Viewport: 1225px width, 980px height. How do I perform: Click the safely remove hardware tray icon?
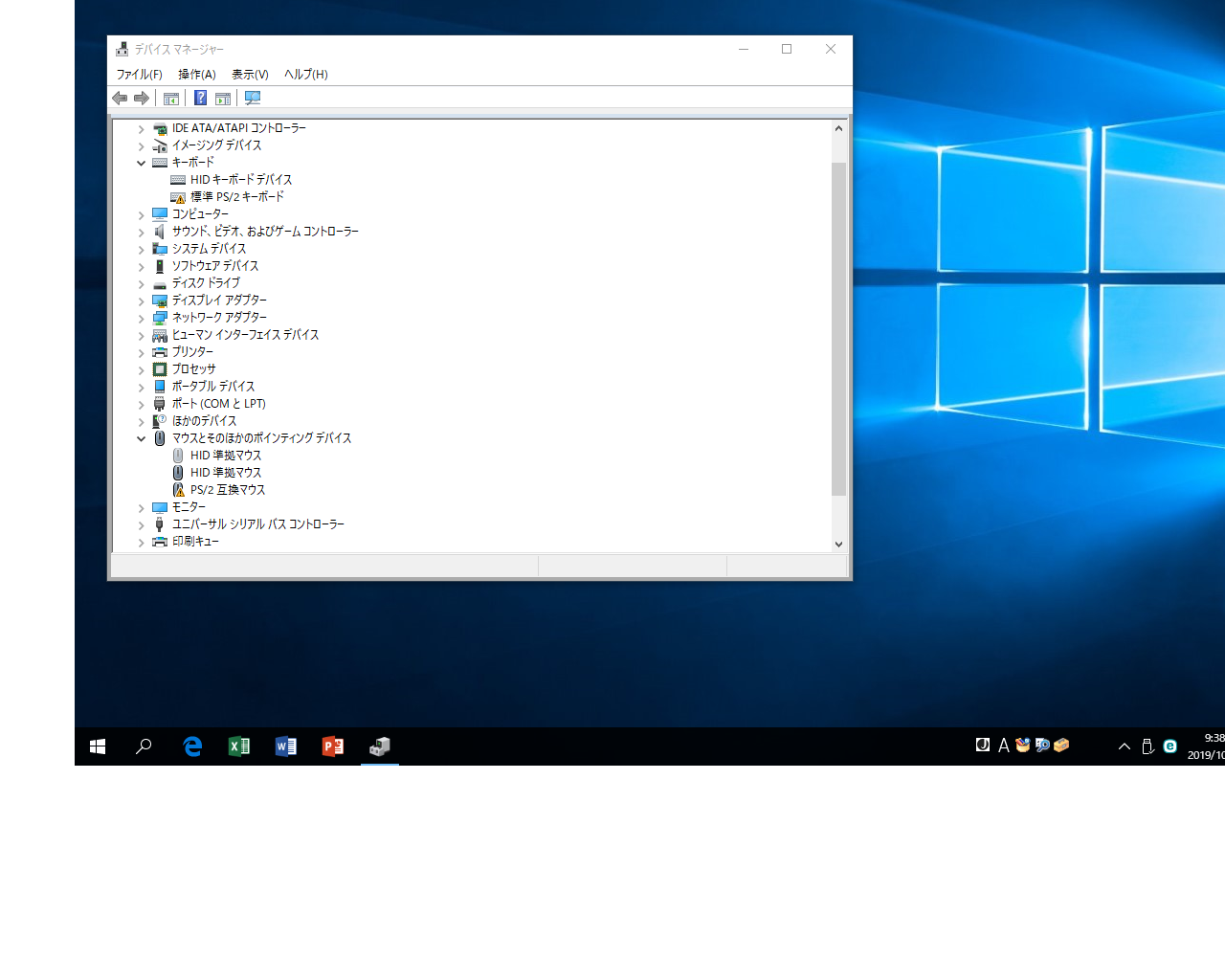click(x=1147, y=746)
